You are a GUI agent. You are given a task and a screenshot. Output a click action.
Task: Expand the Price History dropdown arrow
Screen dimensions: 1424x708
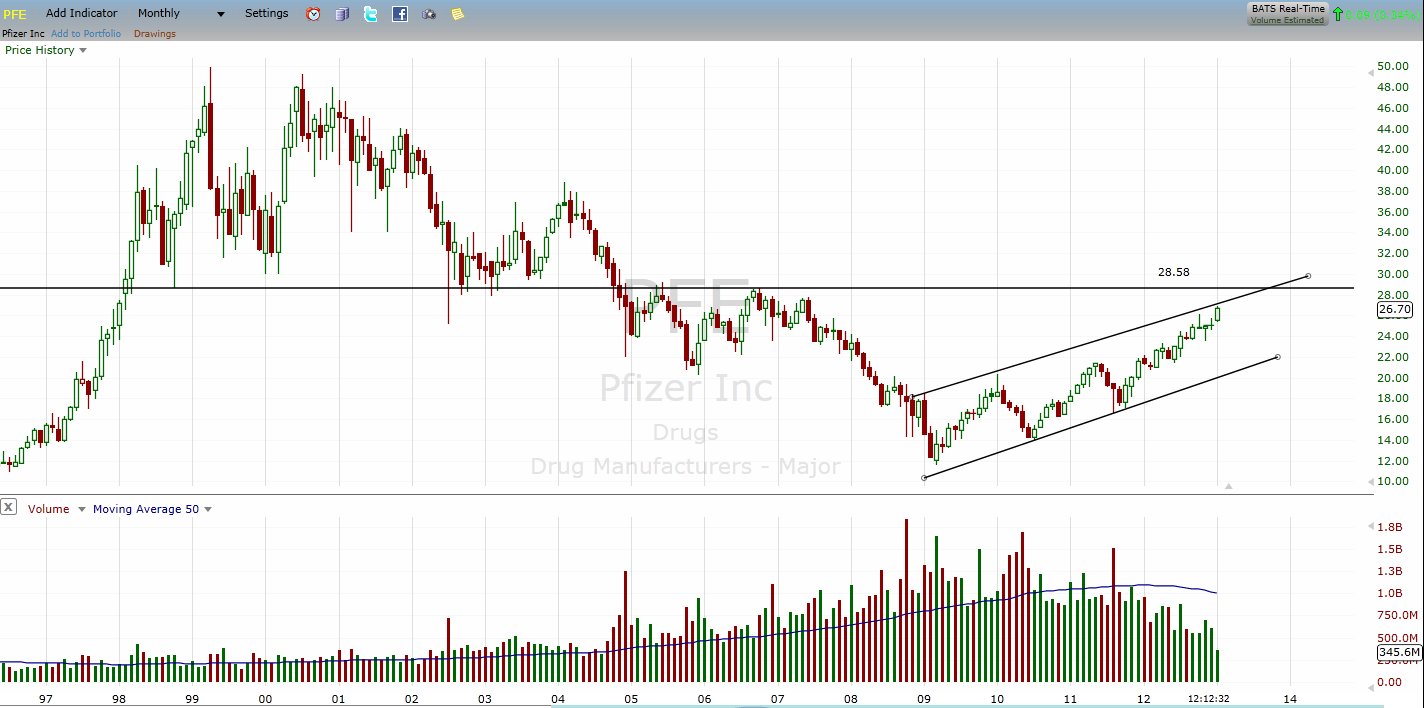[83, 50]
